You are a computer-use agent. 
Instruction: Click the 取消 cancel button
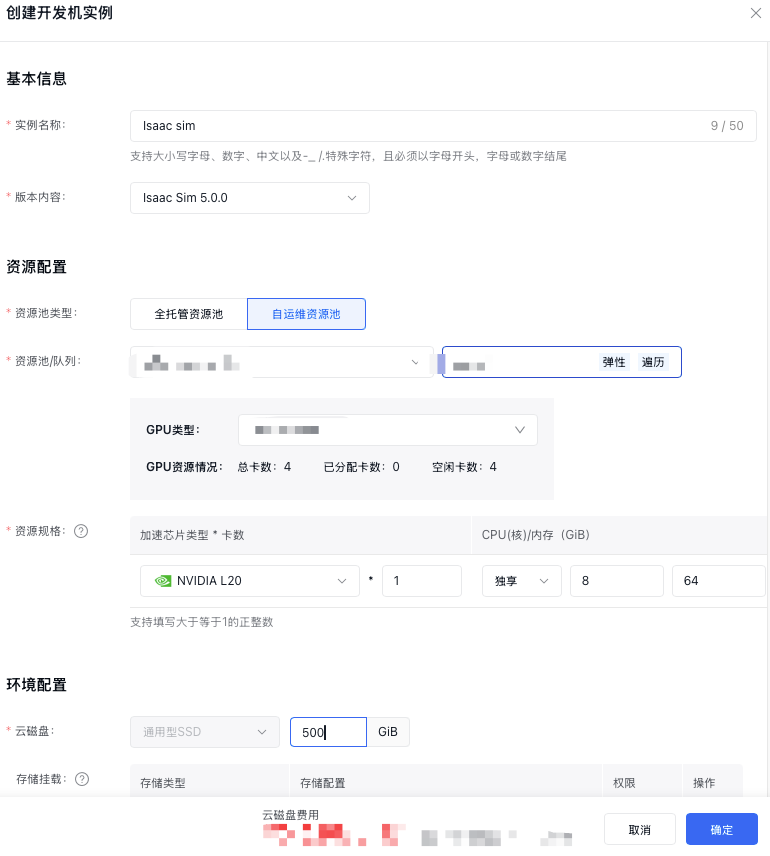point(639,830)
